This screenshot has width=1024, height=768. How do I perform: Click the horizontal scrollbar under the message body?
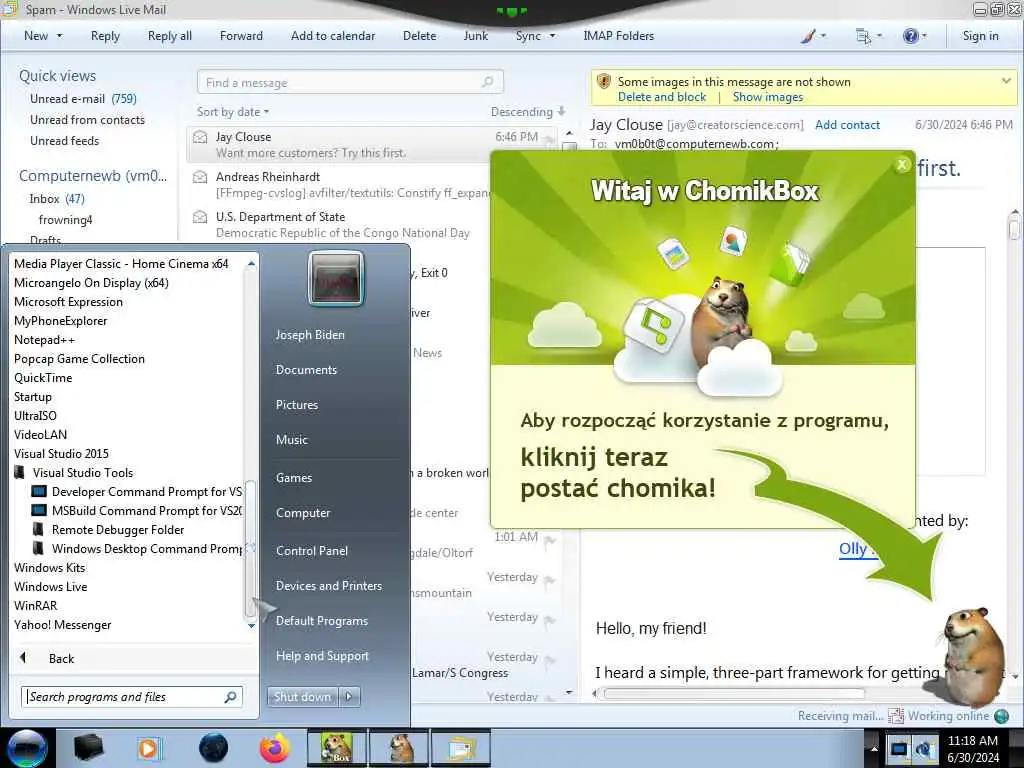[x=733, y=694]
